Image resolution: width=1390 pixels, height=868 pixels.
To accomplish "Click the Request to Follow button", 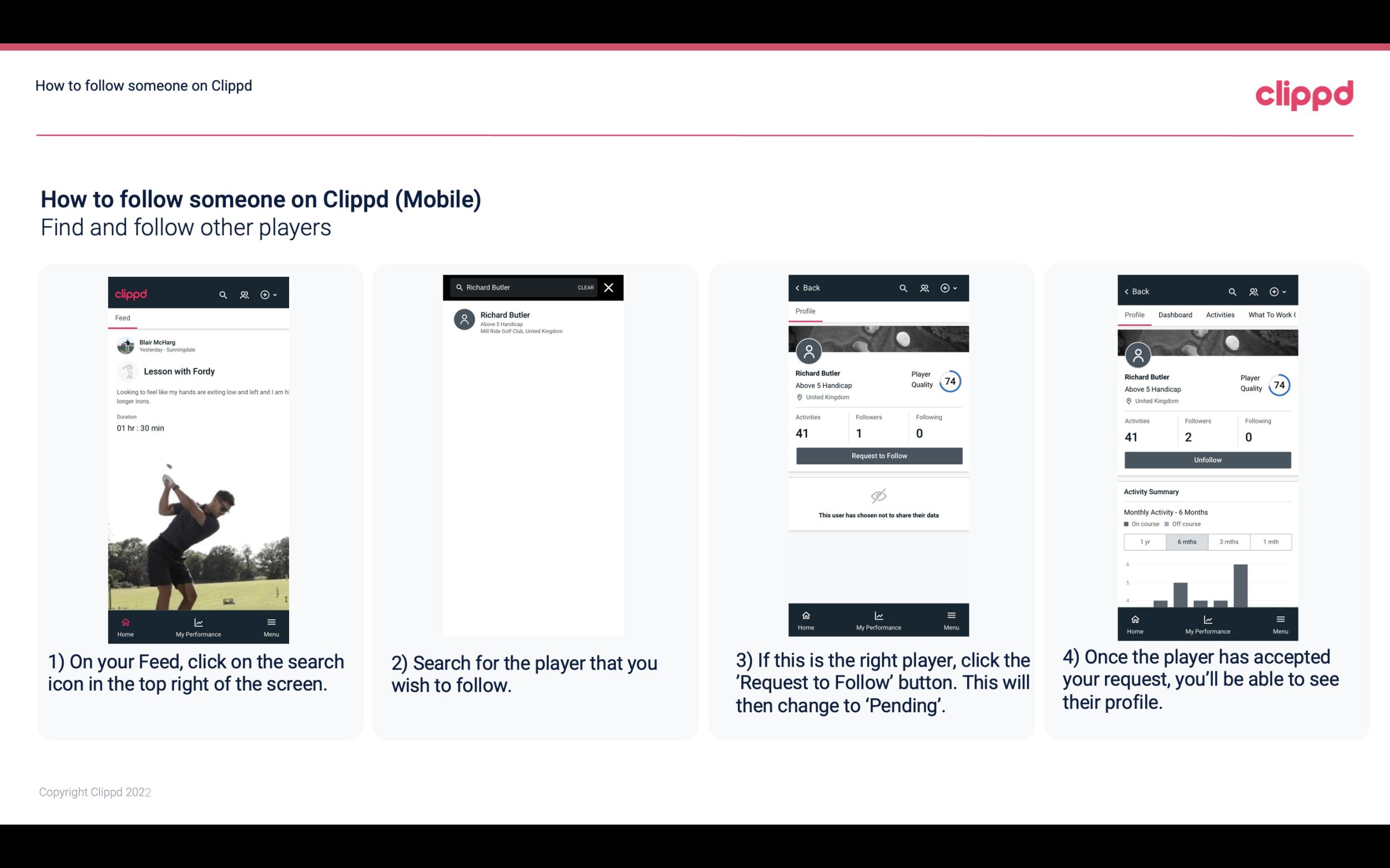I will click(x=878, y=456).
